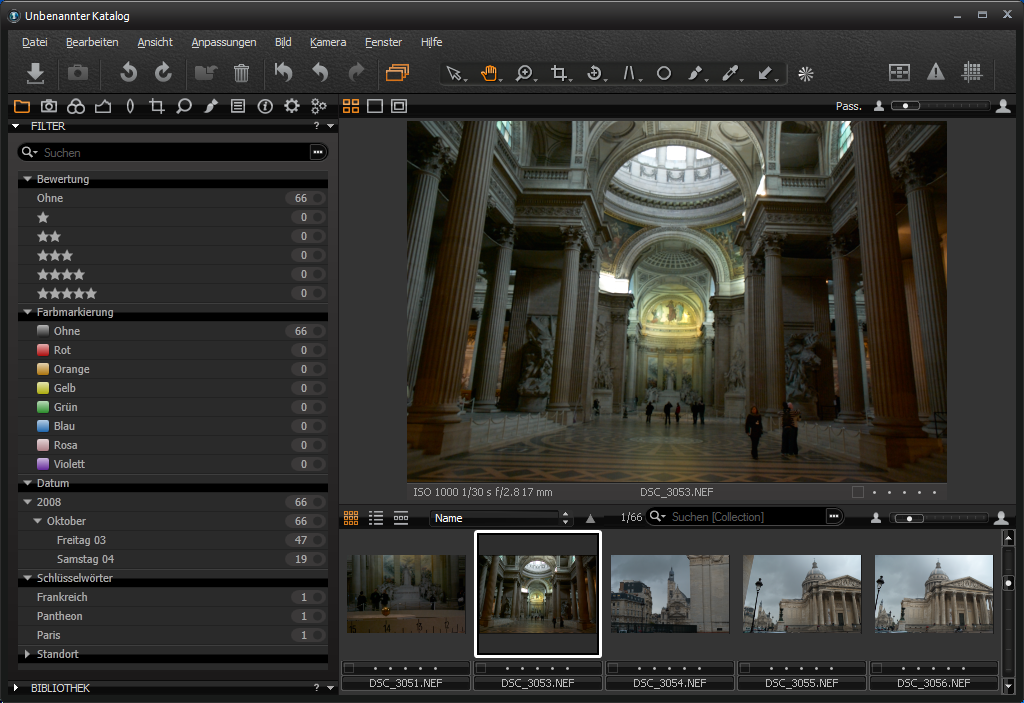Open the Anpassungen menu

click(224, 42)
